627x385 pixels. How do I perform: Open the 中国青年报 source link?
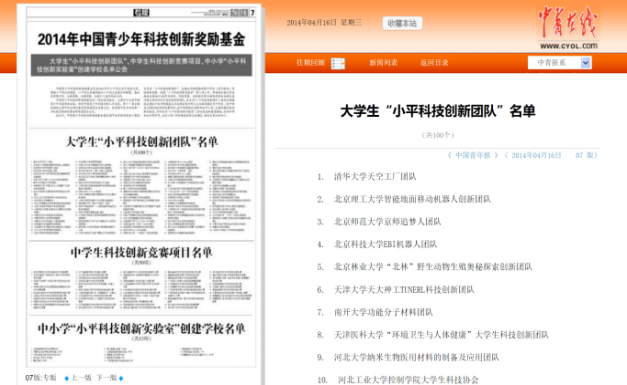pos(473,156)
